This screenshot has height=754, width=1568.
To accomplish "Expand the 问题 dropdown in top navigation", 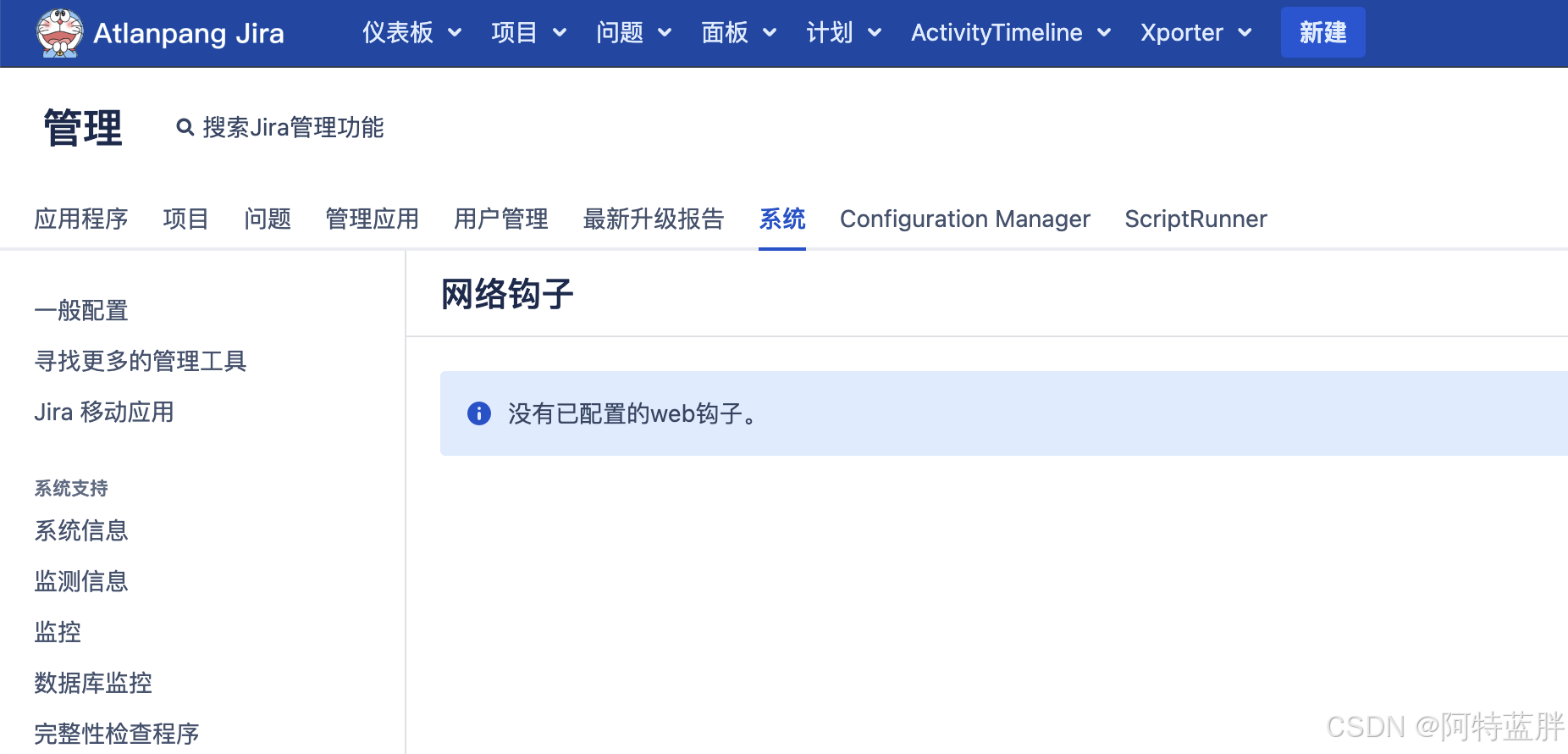I will 634,33.
